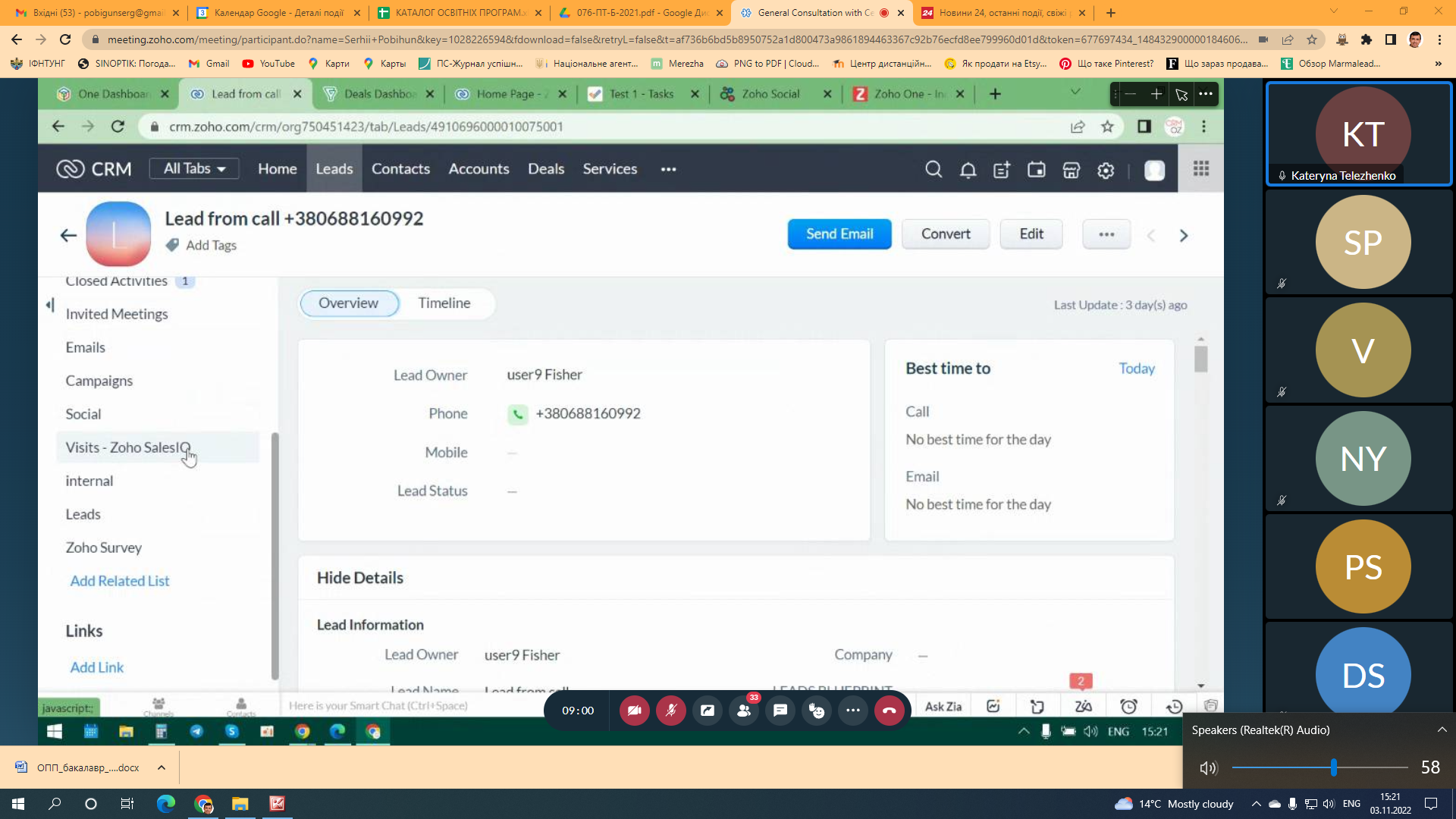Click CRM search magnifier icon
Viewport: 1456px width, 819px height.
[x=934, y=169]
